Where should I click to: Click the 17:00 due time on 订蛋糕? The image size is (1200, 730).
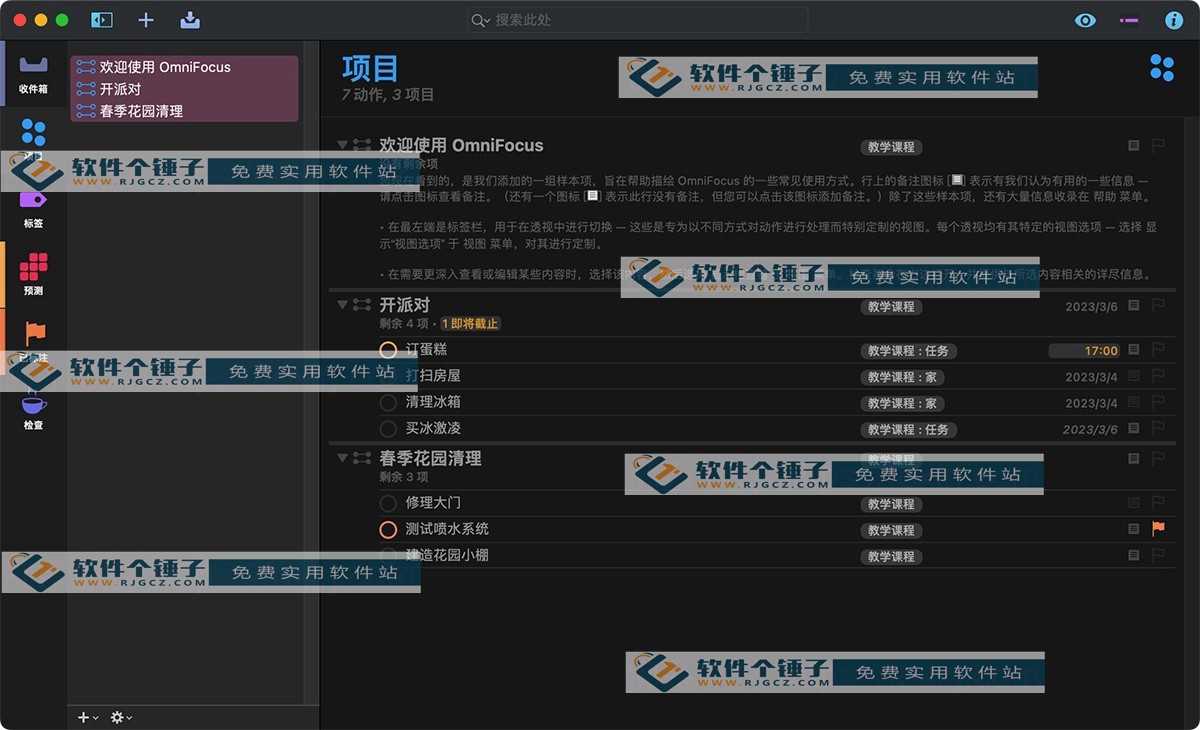(x=1084, y=351)
